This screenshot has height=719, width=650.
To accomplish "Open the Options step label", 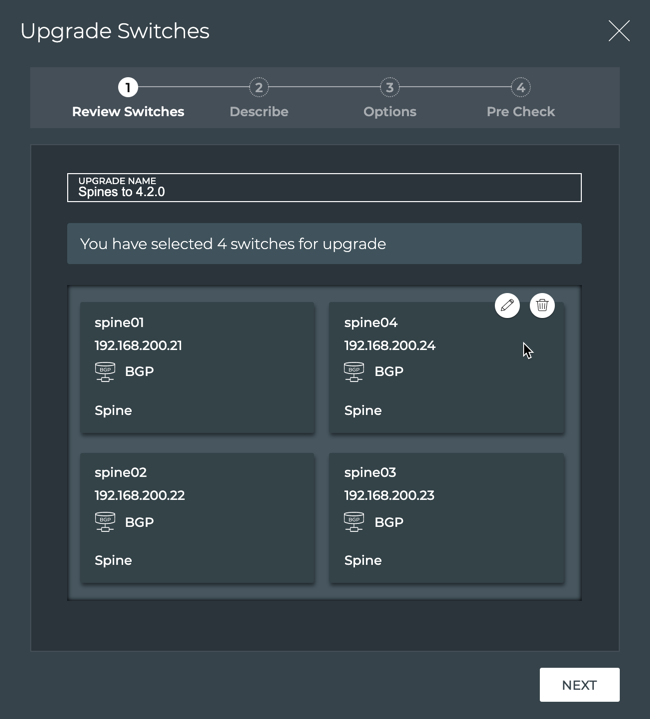I will 389,112.
